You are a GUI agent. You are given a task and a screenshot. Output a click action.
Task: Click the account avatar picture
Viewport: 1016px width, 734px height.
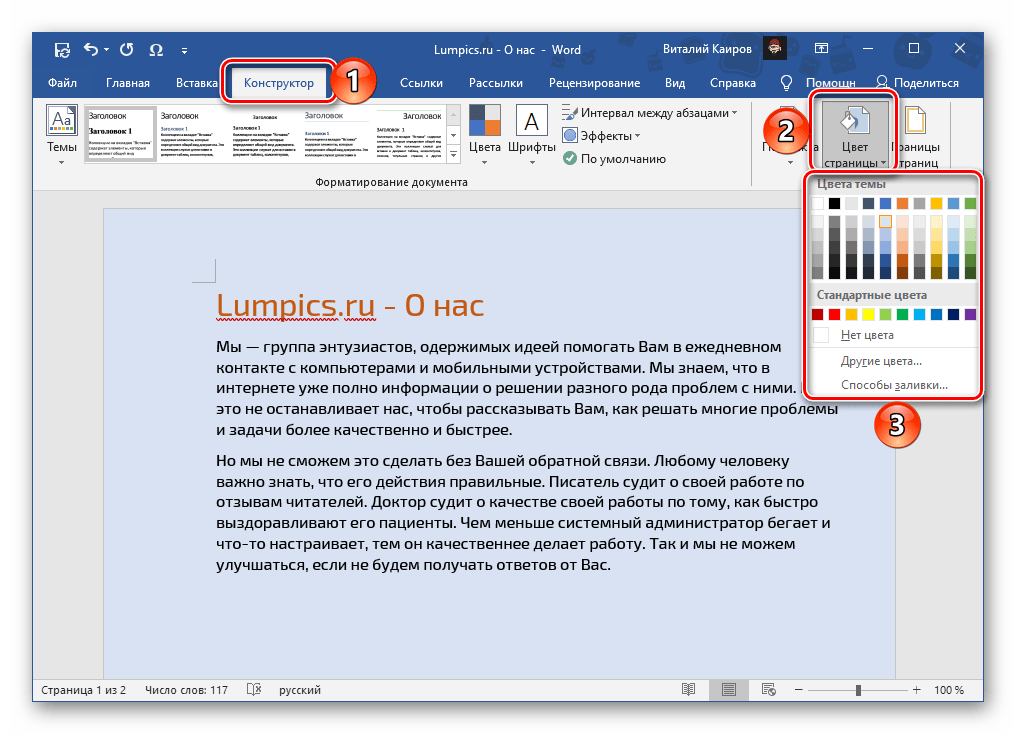point(774,49)
